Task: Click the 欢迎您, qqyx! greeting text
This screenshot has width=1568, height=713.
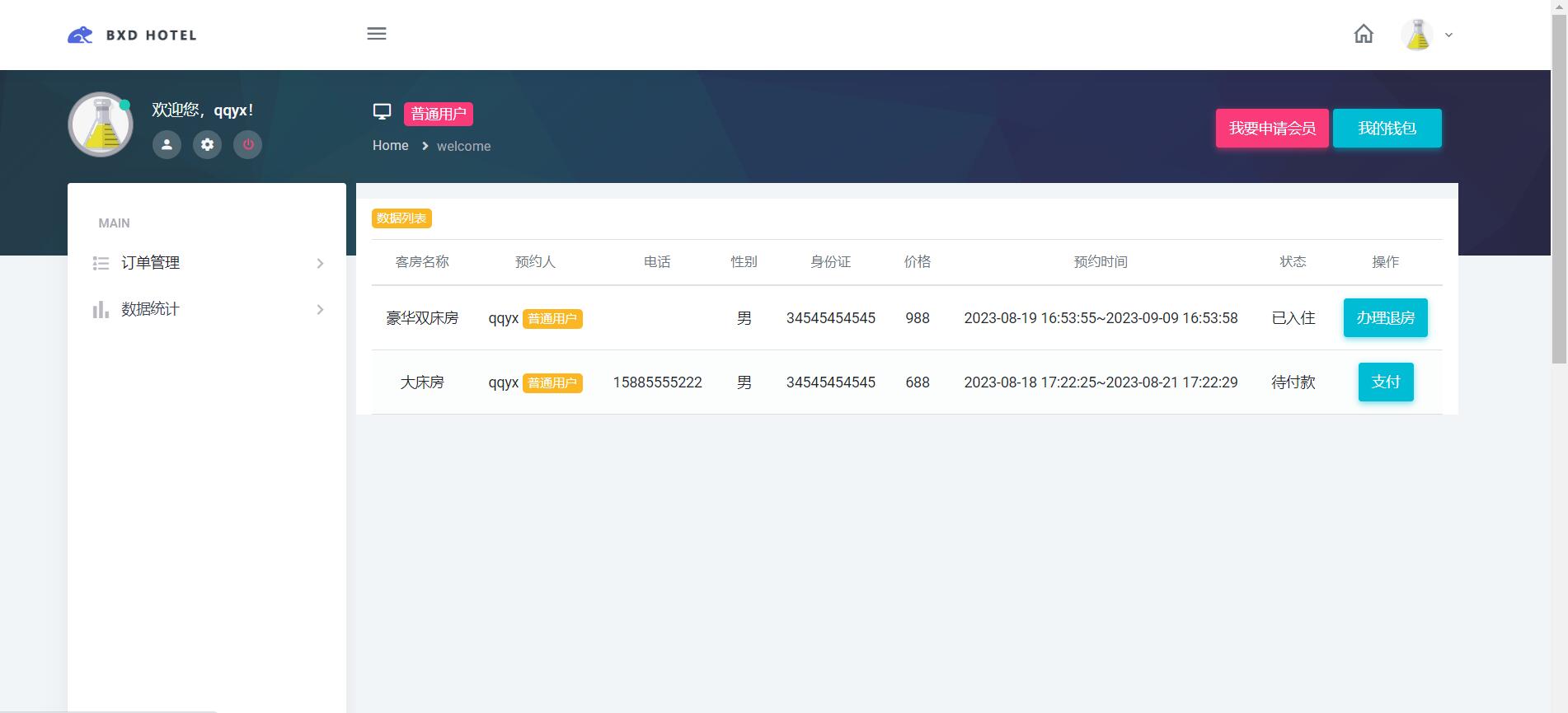Action: tap(203, 110)
